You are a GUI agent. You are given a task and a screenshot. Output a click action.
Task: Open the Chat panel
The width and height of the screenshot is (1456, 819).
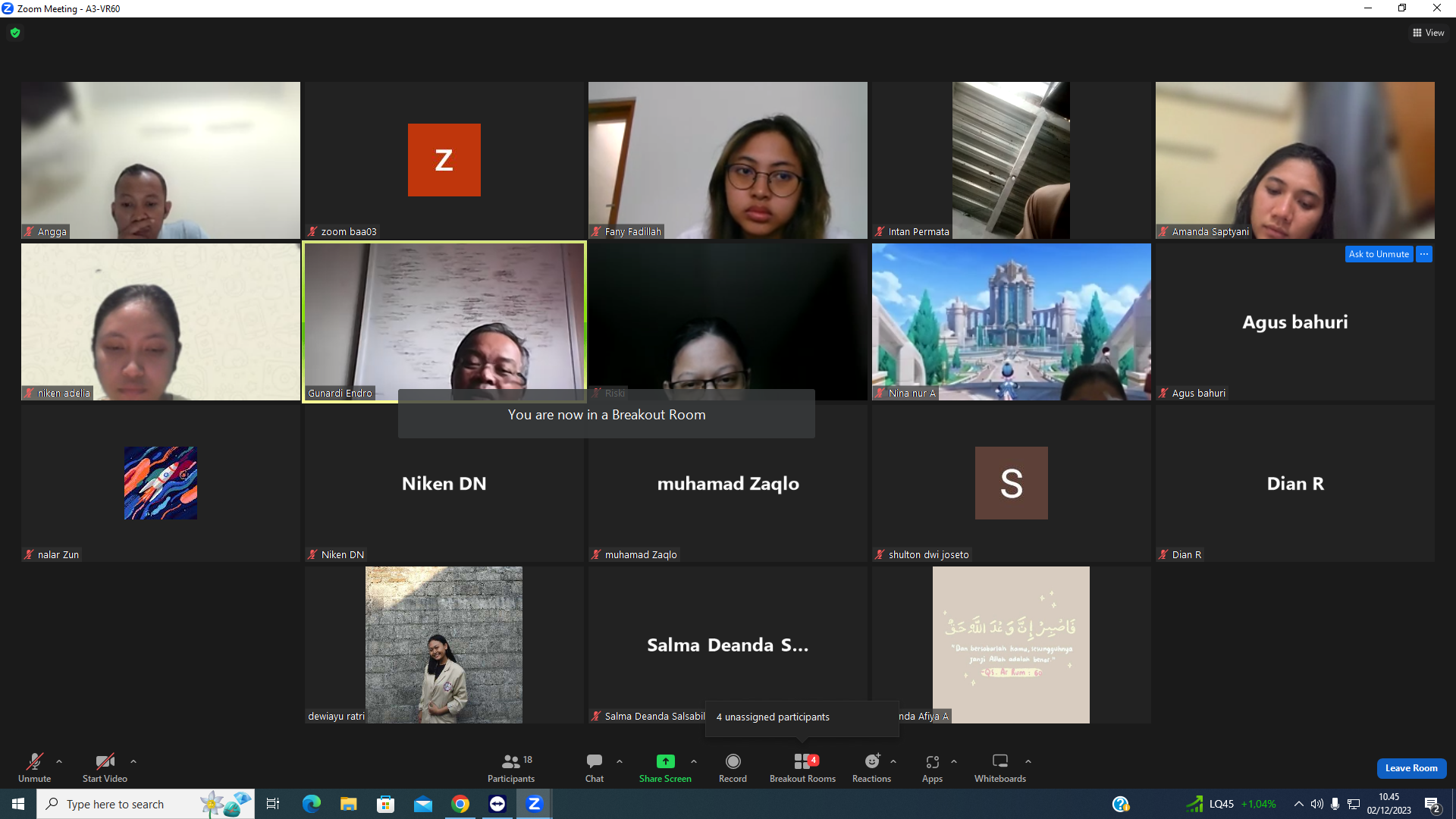(595, 767)
